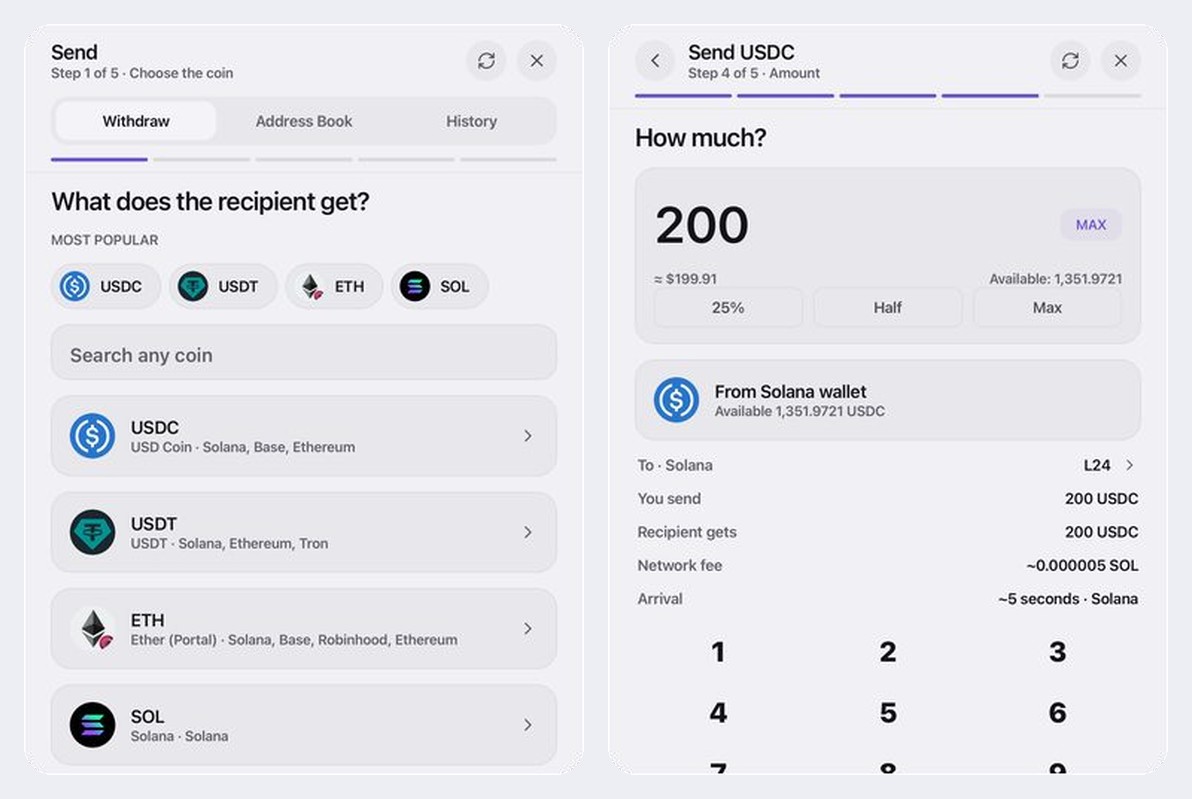Pick the USDT most popular chip
Viewport: 1192px width, 799px height.
point(224,287)
